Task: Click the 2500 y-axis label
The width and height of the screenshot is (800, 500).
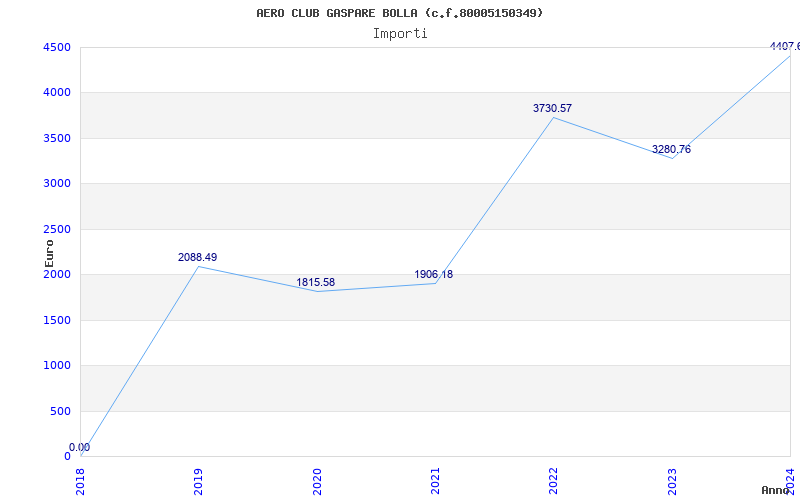Action: (x=57, y=229)
